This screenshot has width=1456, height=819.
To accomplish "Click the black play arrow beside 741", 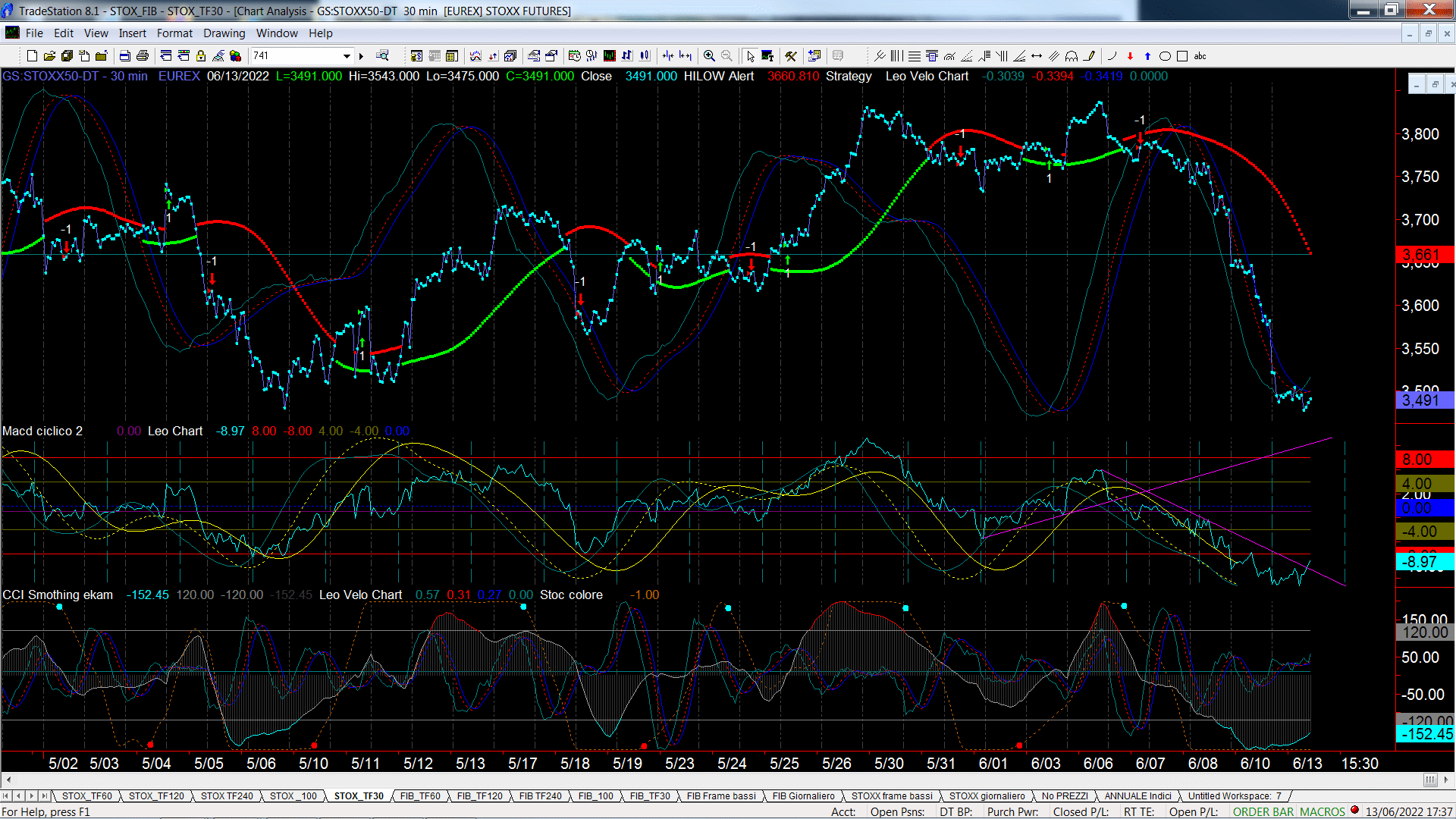I will [361, 55].
